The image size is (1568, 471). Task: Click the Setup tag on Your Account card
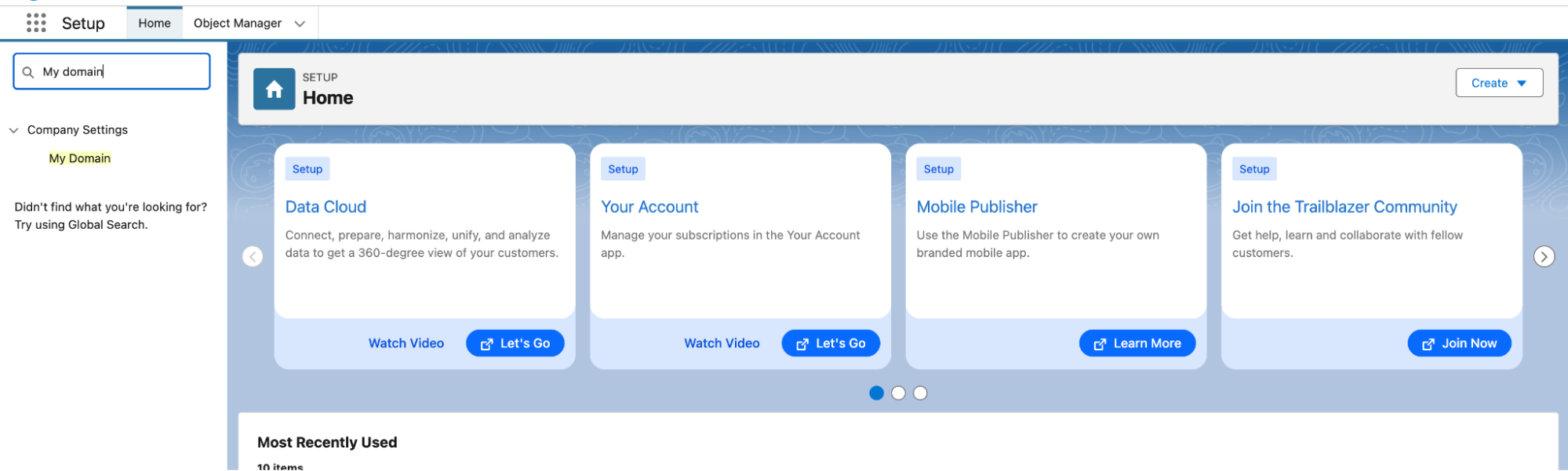coord(623,169)
